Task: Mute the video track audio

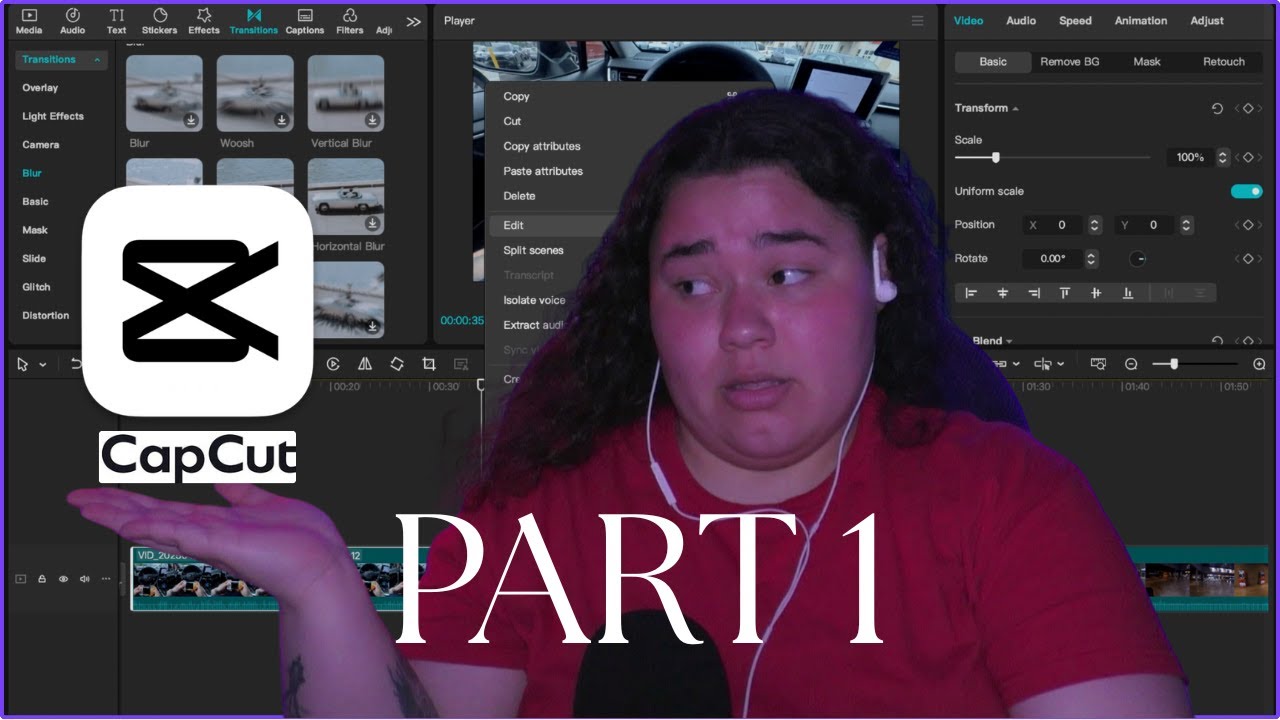Action: click(x=84, y=579)
